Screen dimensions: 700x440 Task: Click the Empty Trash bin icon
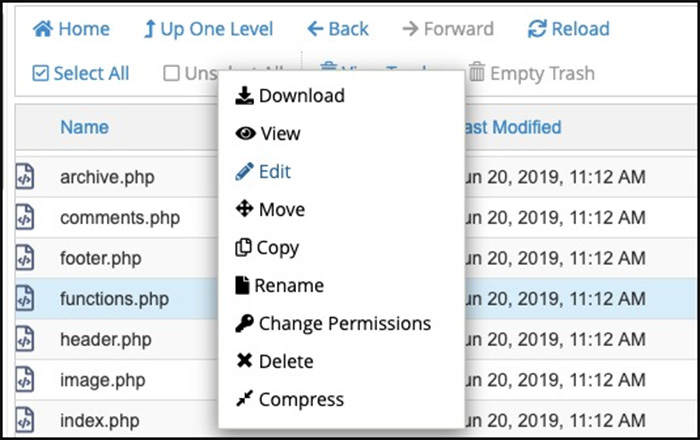point(476,71)
